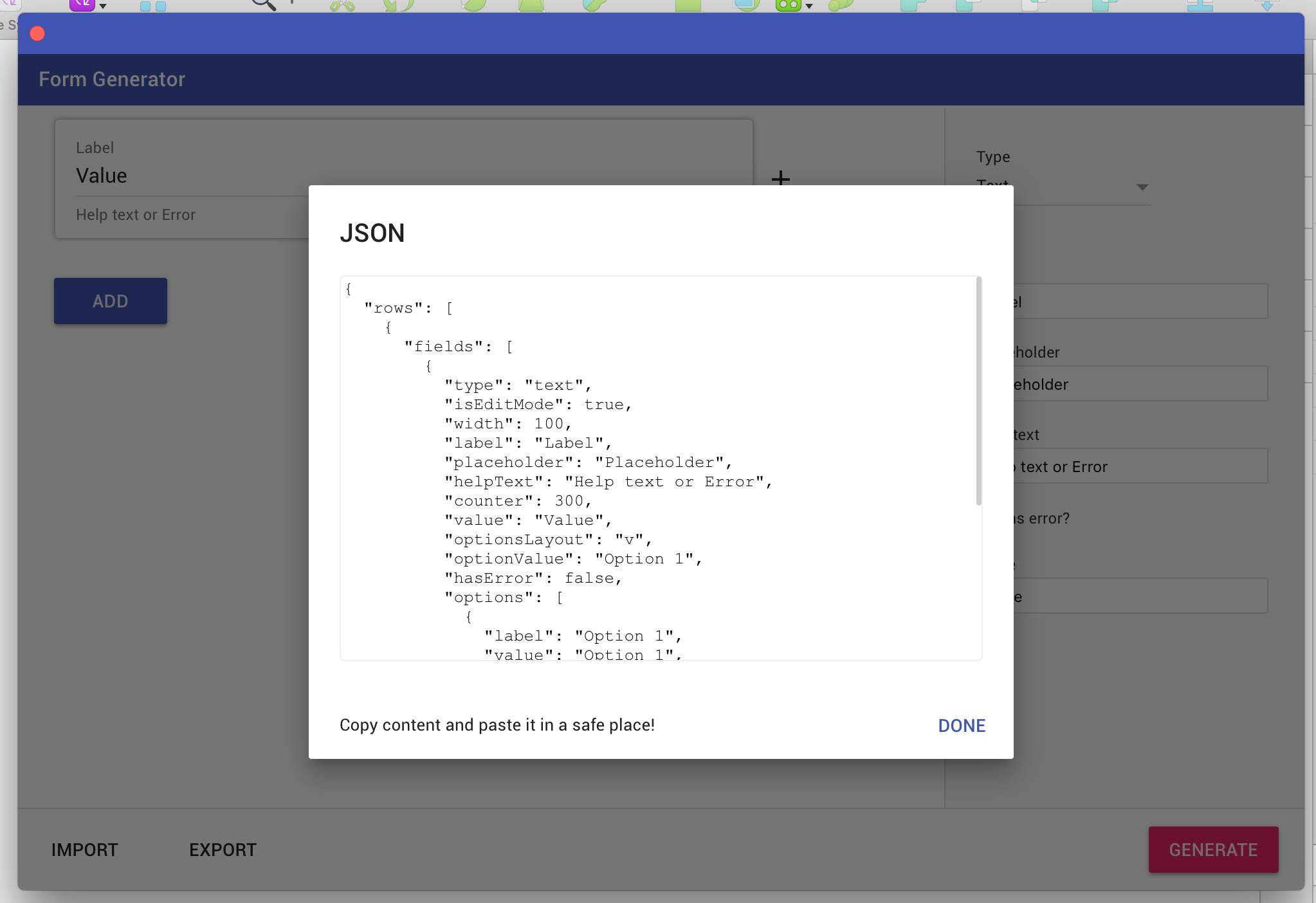Viewport: 1316px width, 903px height.
Task: Click the line "optionValue": "Option 1"
Action: point(573,559)
